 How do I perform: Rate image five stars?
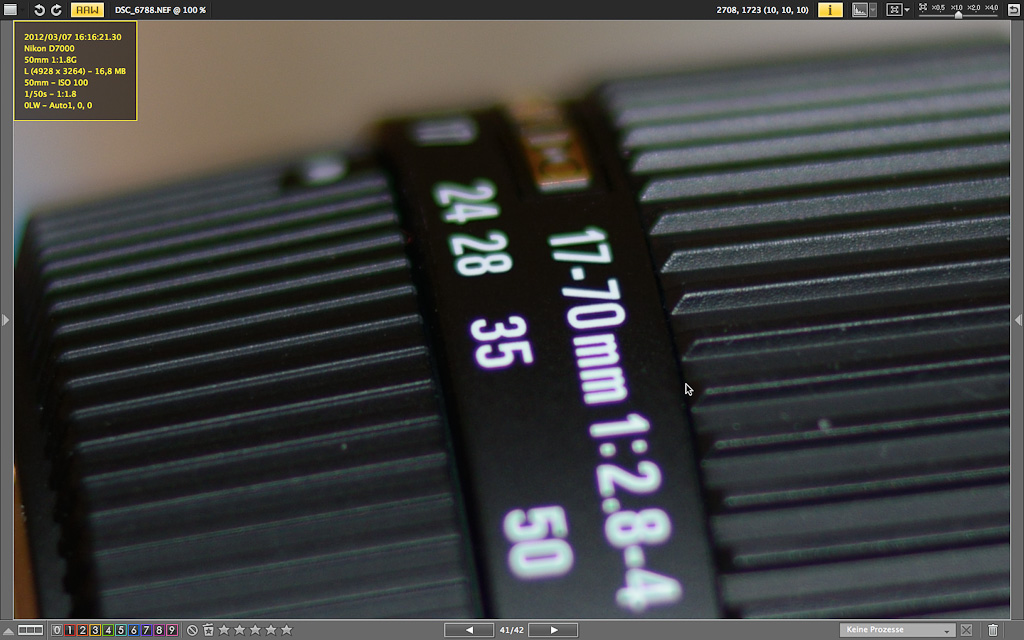pyautogui.click(x=287, y=630)
